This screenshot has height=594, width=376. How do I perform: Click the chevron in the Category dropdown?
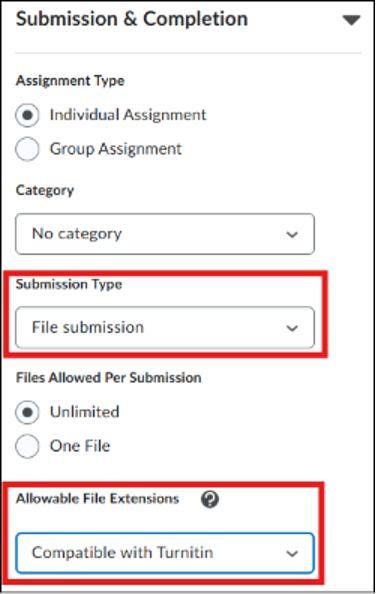(x=292, y=234)
